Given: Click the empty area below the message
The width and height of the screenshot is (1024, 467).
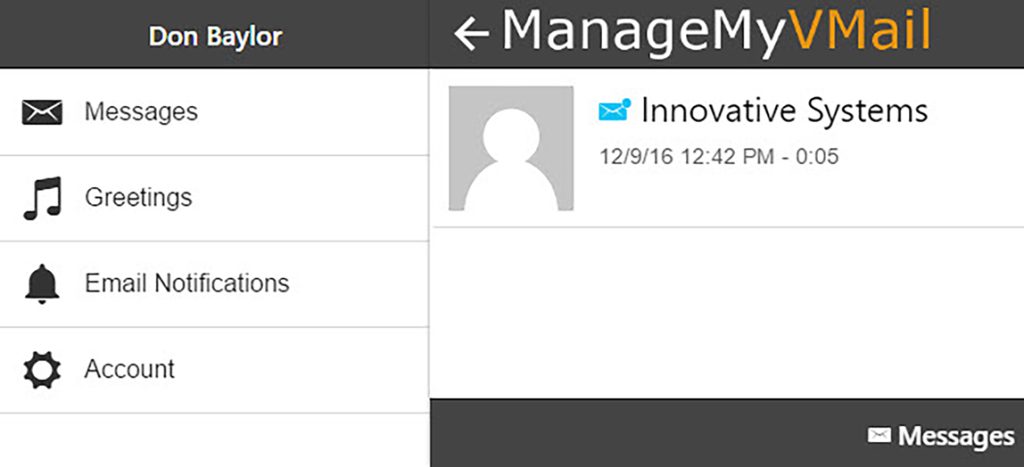Looking at the screenshot, I should [x=727, y=312].
